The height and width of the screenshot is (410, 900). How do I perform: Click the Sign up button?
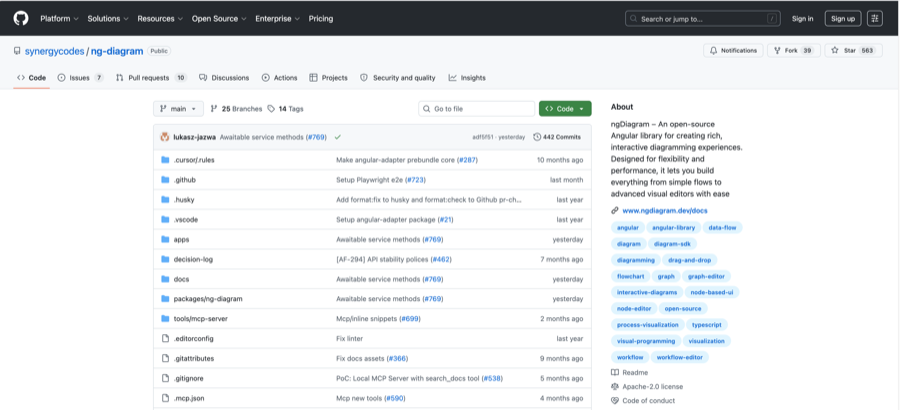pos(843,19)
